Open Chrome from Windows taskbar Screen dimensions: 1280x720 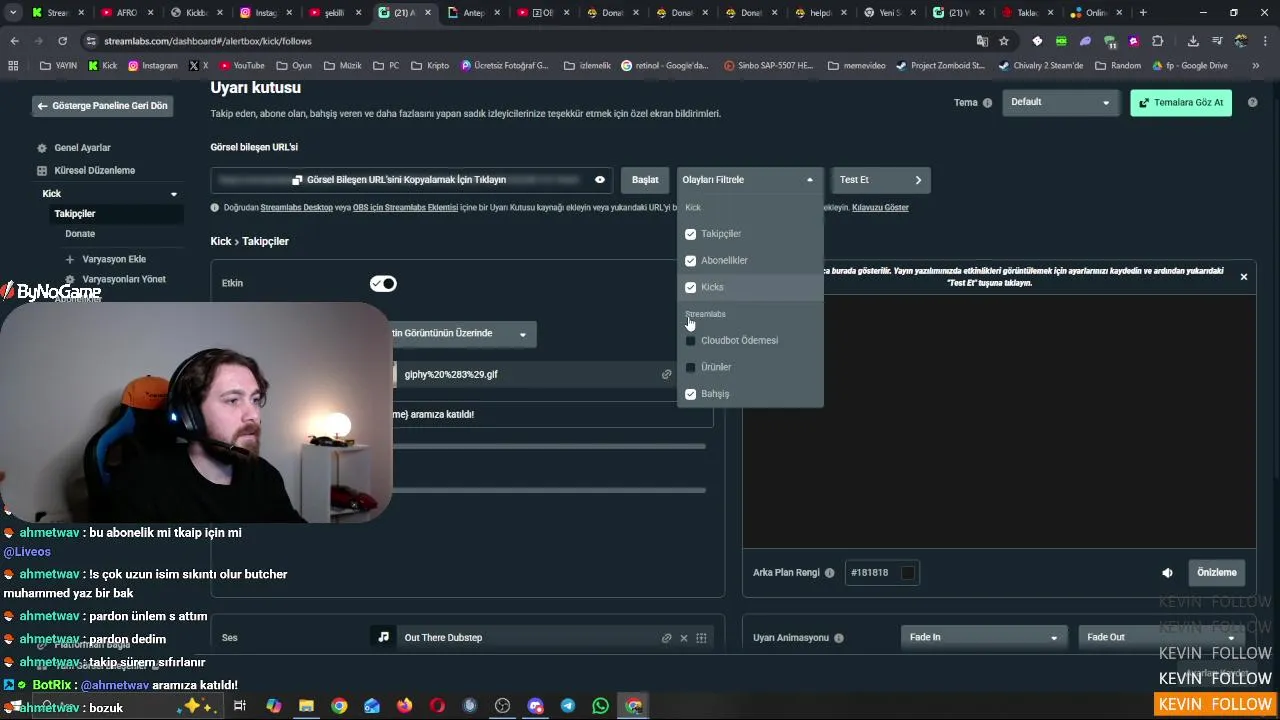tap(339, 706)
